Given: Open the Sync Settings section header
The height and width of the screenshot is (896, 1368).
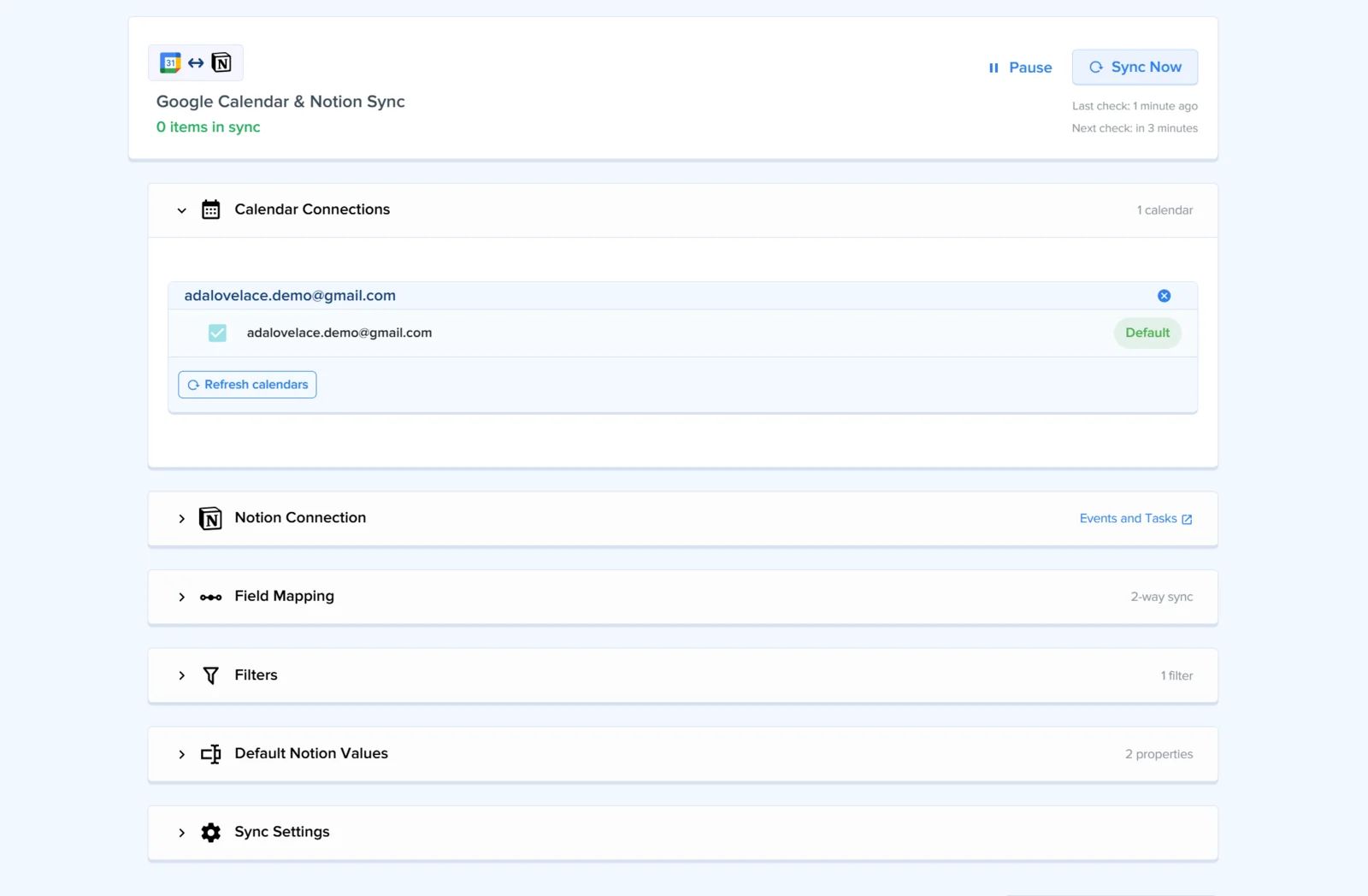Looking at the screenshot, I should pyautogui.click(x=682, y=833).
